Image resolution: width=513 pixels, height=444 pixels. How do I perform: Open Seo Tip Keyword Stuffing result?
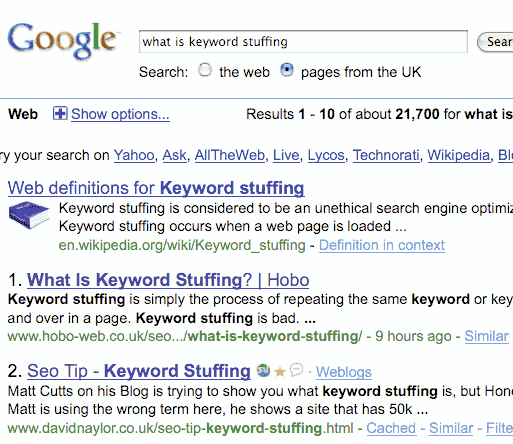139,371
